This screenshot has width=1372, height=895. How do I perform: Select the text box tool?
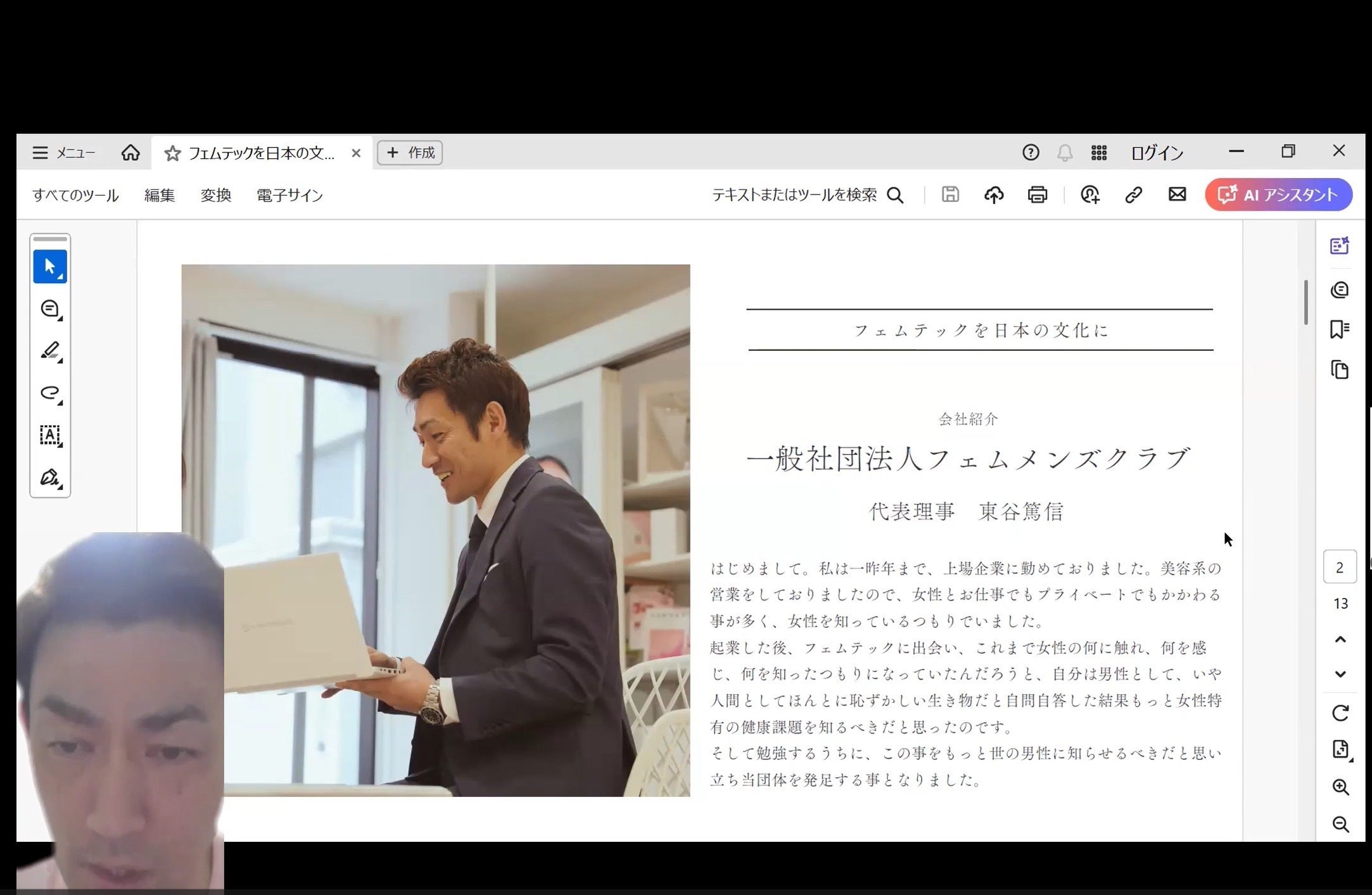click(x=50, y=435)
